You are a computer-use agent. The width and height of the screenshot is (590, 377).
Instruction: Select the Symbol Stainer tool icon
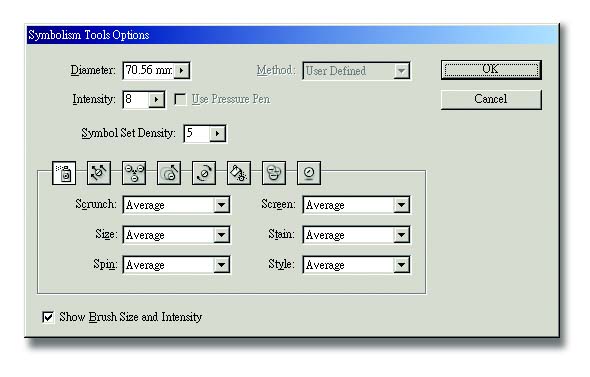(x=239, y=173)
